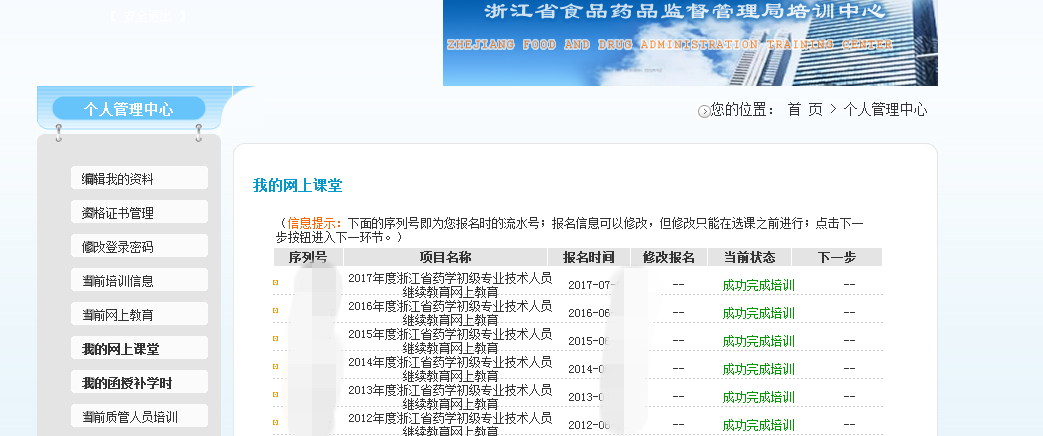Viewport: 1043px width, 436px height.
Task: Select 当前网上教育 from the sidebar
Action: pyautogui.click(x=139, y=315)
